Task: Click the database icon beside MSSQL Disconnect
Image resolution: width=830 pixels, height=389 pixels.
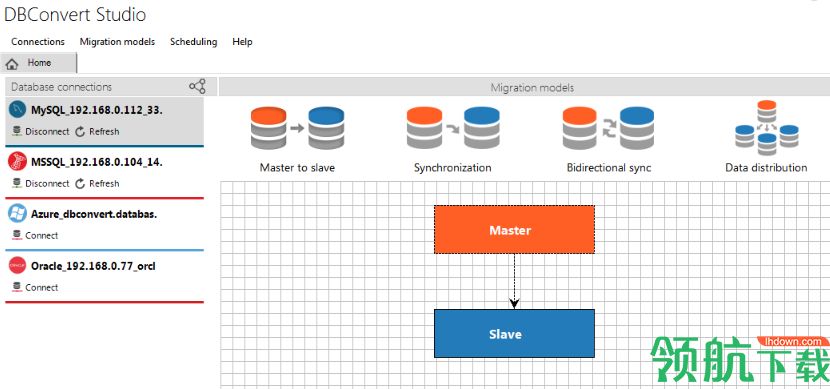Action: (17, 183)
